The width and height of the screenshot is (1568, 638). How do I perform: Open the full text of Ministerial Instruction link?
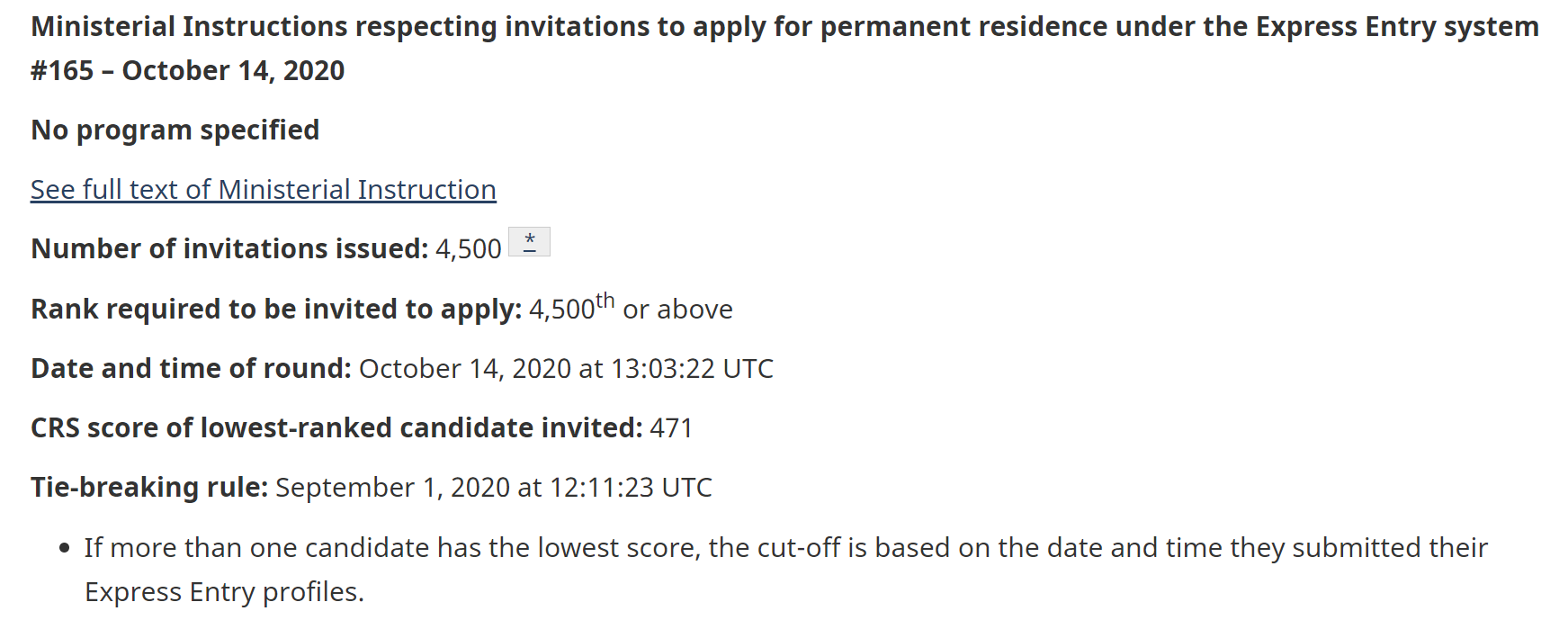click(263, 190)
